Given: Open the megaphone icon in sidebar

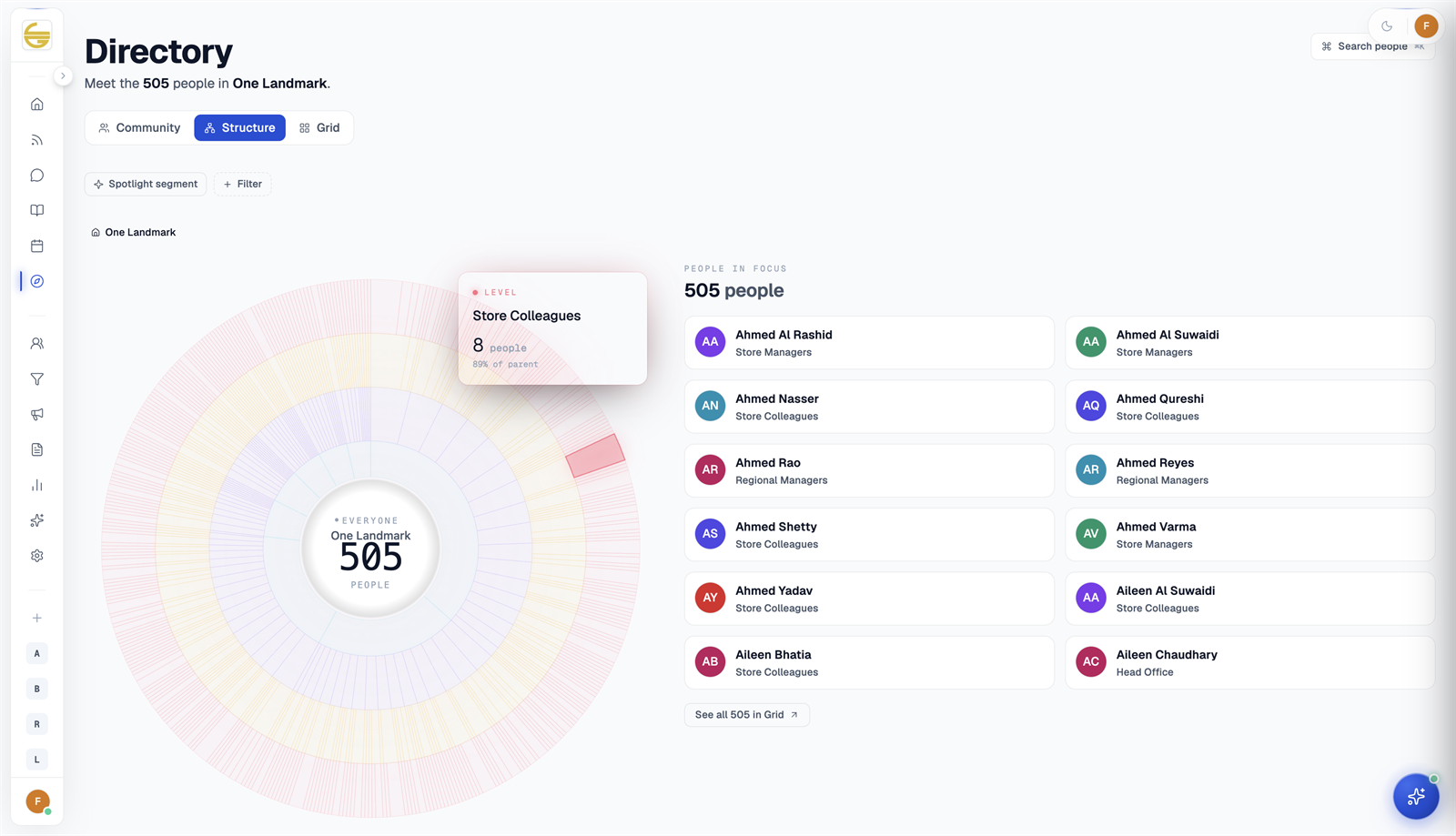Looking at the screenshot, I should [x=37, y=415].
